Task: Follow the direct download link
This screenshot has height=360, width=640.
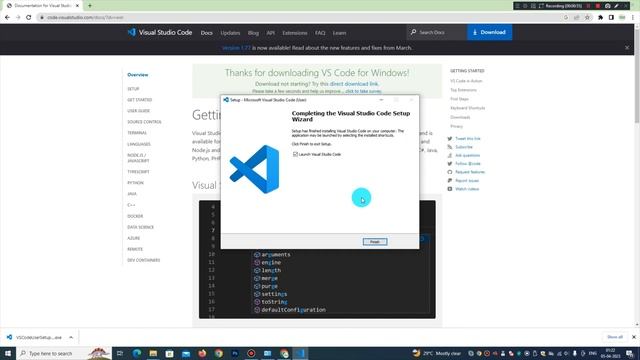Action: pyautogui.click(x=353, y=84)
